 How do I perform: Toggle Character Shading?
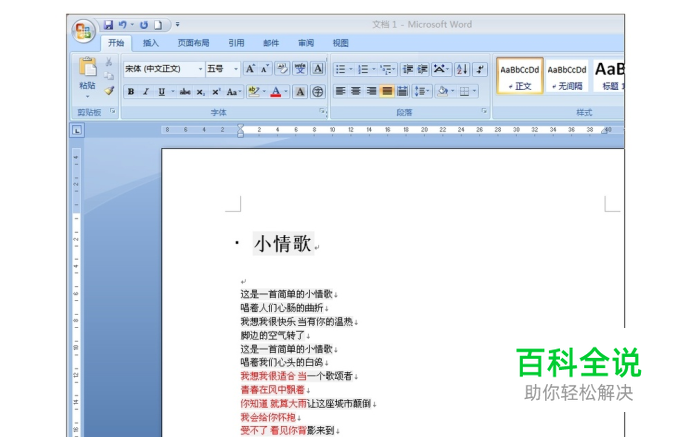coord(300,91)
